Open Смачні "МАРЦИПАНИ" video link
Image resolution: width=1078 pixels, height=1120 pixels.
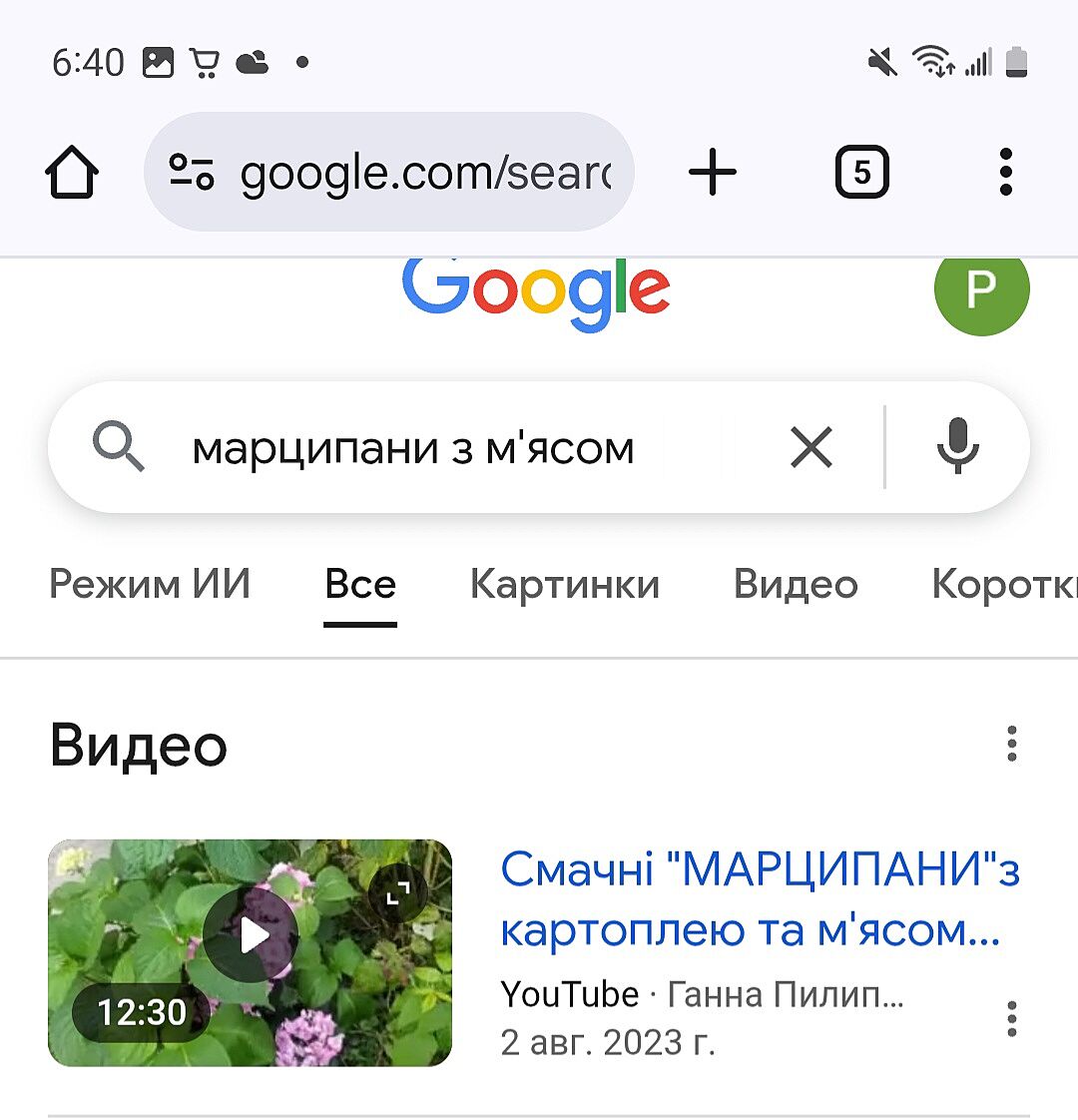[760, 898]
